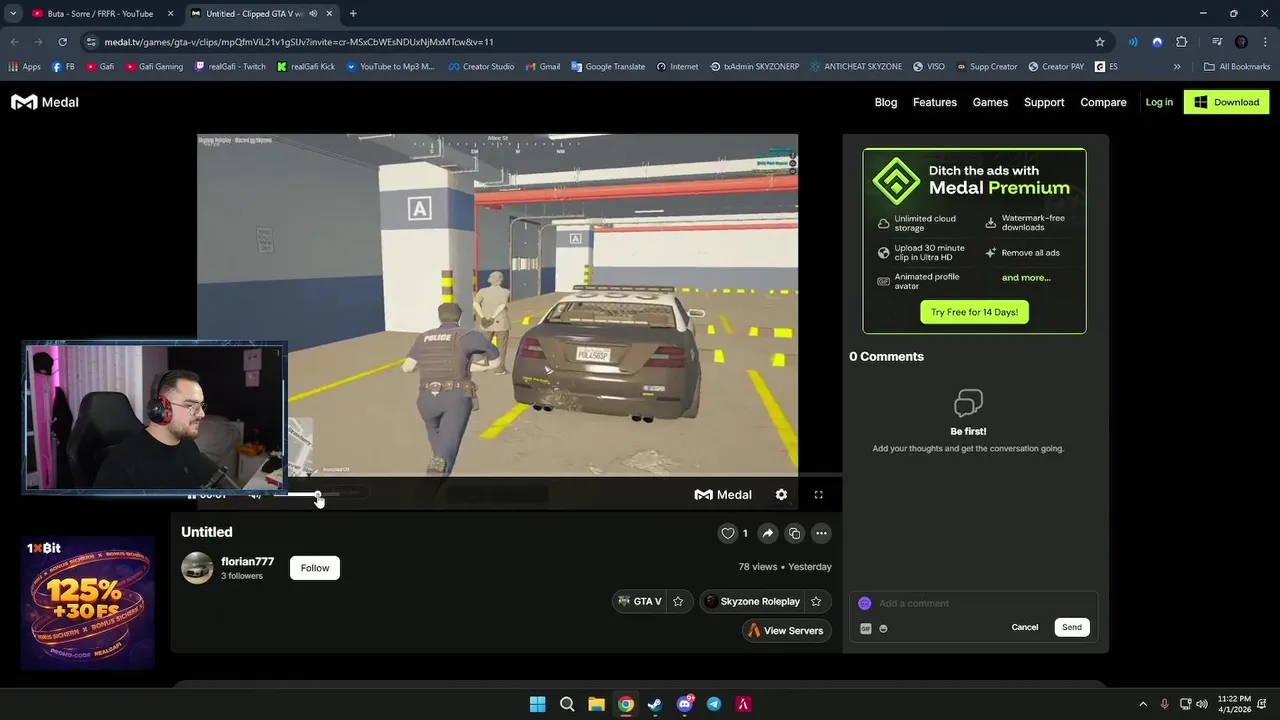Screen dimensions: 1280x720
Task: Open the All Bookmarks folder
Action: (1237, 67)
